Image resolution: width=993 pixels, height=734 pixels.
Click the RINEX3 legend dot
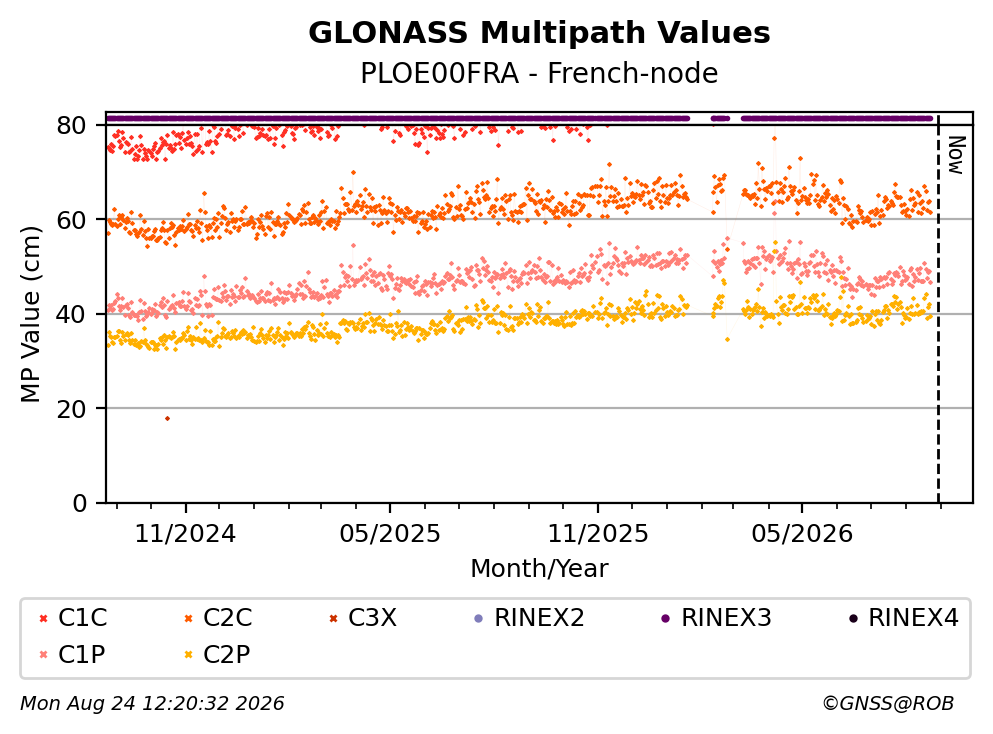click(x=666, y=619)
